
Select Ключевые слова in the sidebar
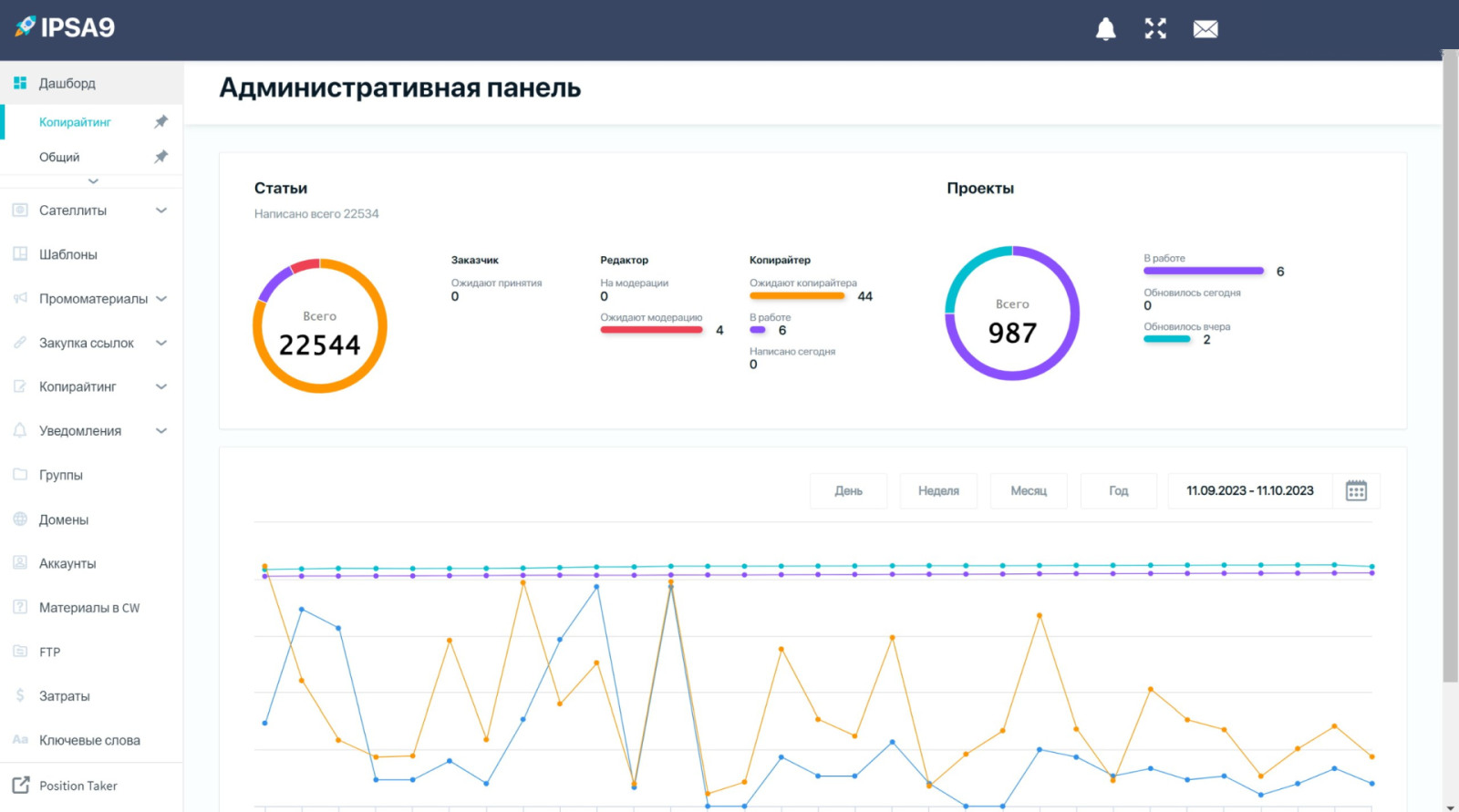[x=91, y=740]
